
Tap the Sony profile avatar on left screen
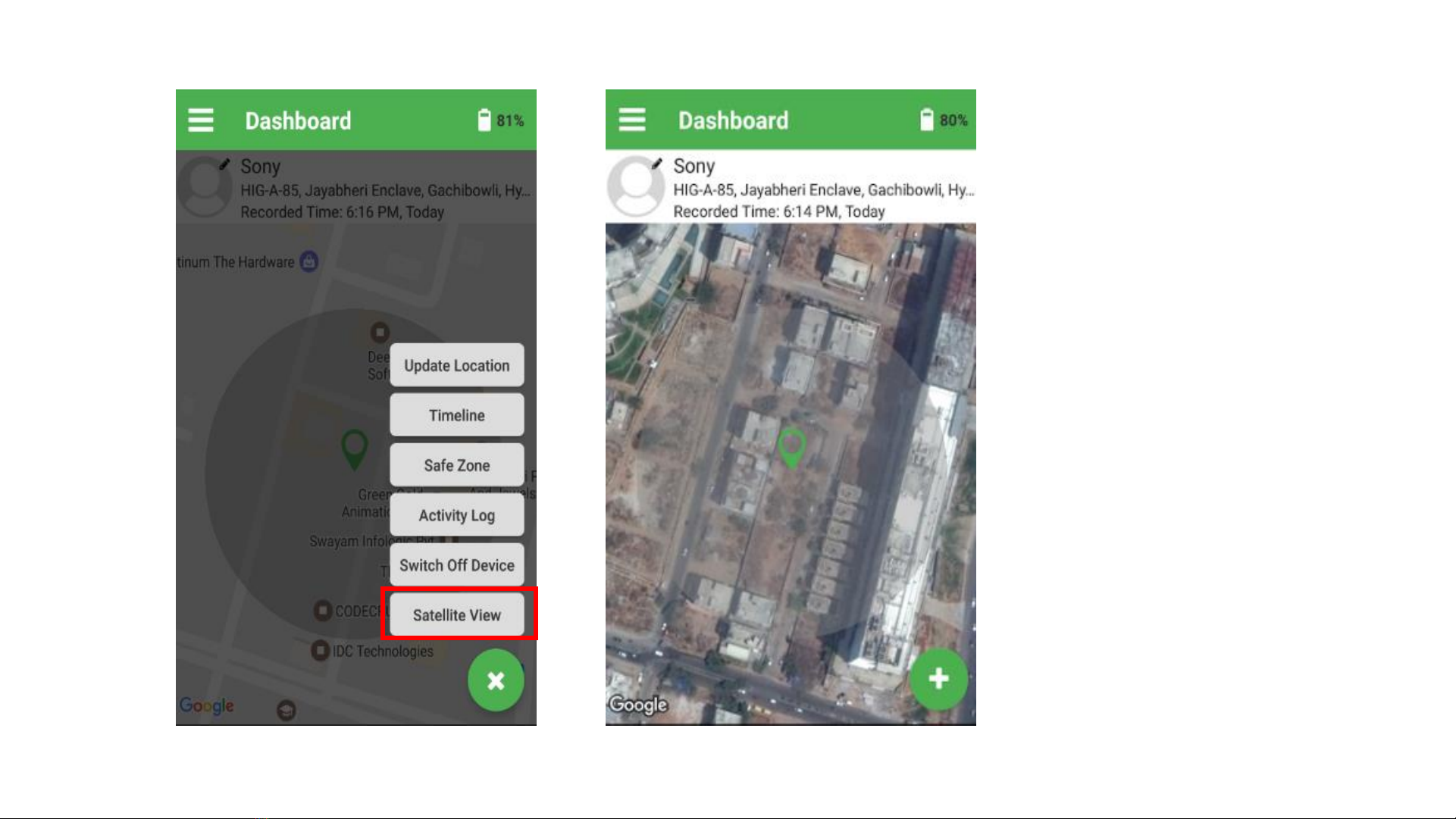204,187
